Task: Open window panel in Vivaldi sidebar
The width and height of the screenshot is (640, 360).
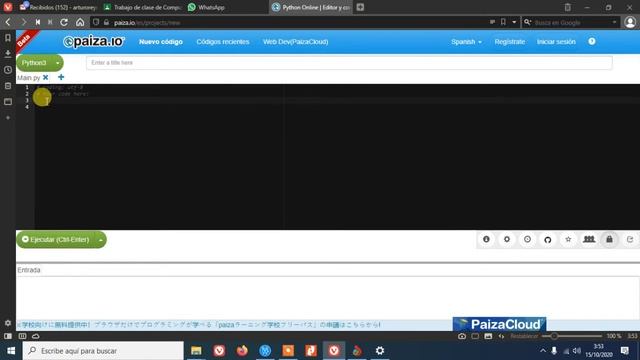Action: [x=8, y=102]
